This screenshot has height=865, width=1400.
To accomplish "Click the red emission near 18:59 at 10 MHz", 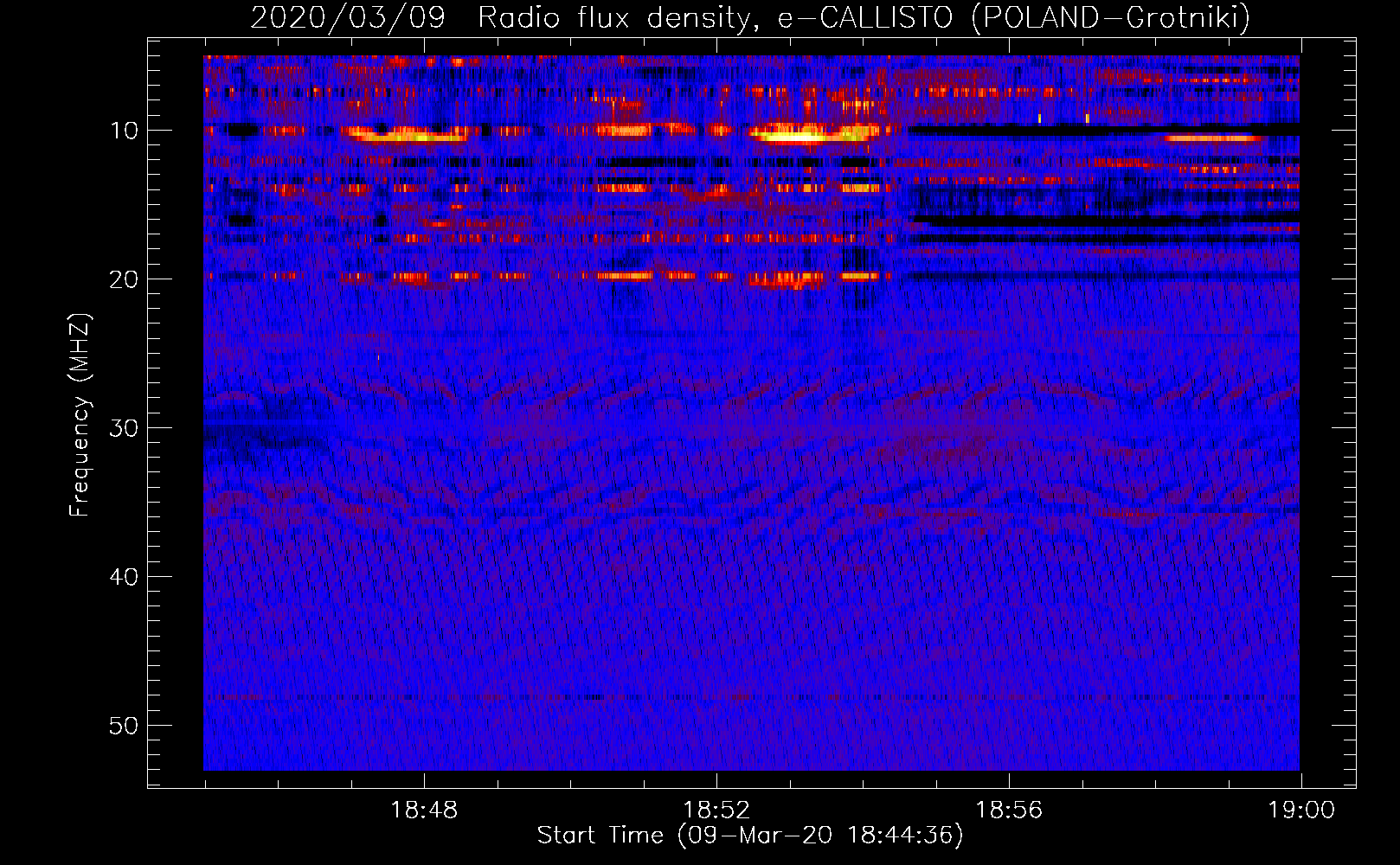I will pyautogui.click(x=1213, y=138).
